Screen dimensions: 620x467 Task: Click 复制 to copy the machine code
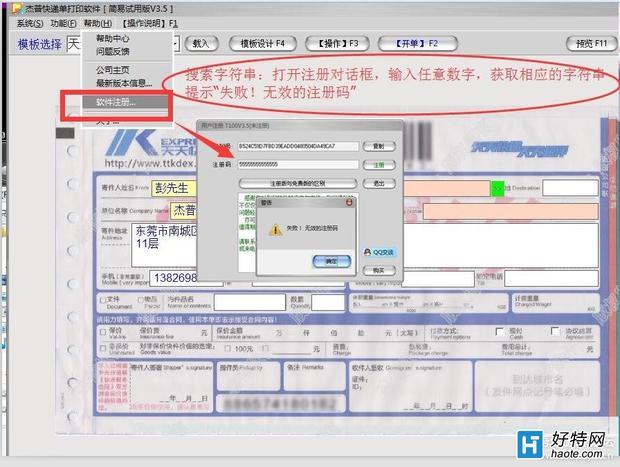(379, 146)
